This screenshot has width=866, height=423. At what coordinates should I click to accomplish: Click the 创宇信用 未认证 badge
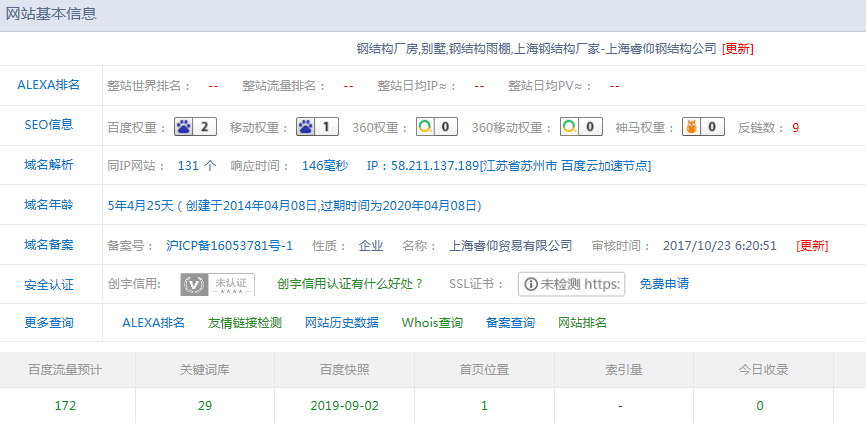pyautogui.click(x=218, y=284)
